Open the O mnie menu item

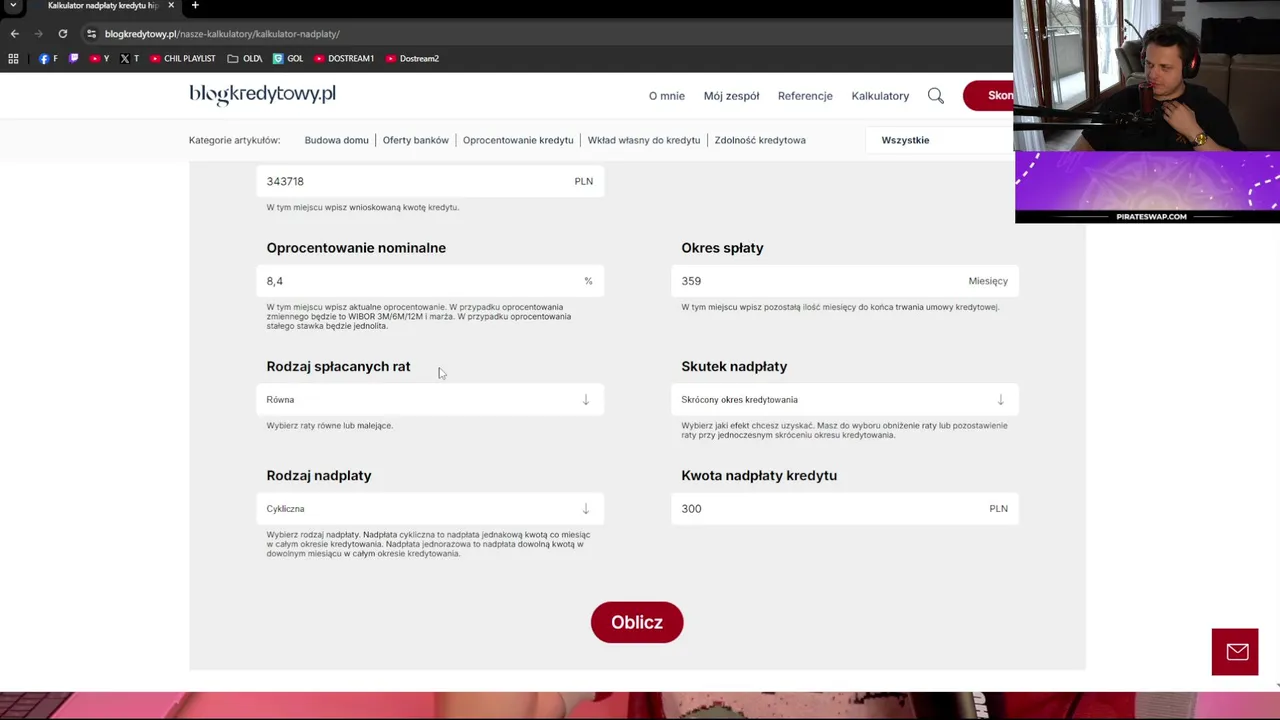(666, 96)
